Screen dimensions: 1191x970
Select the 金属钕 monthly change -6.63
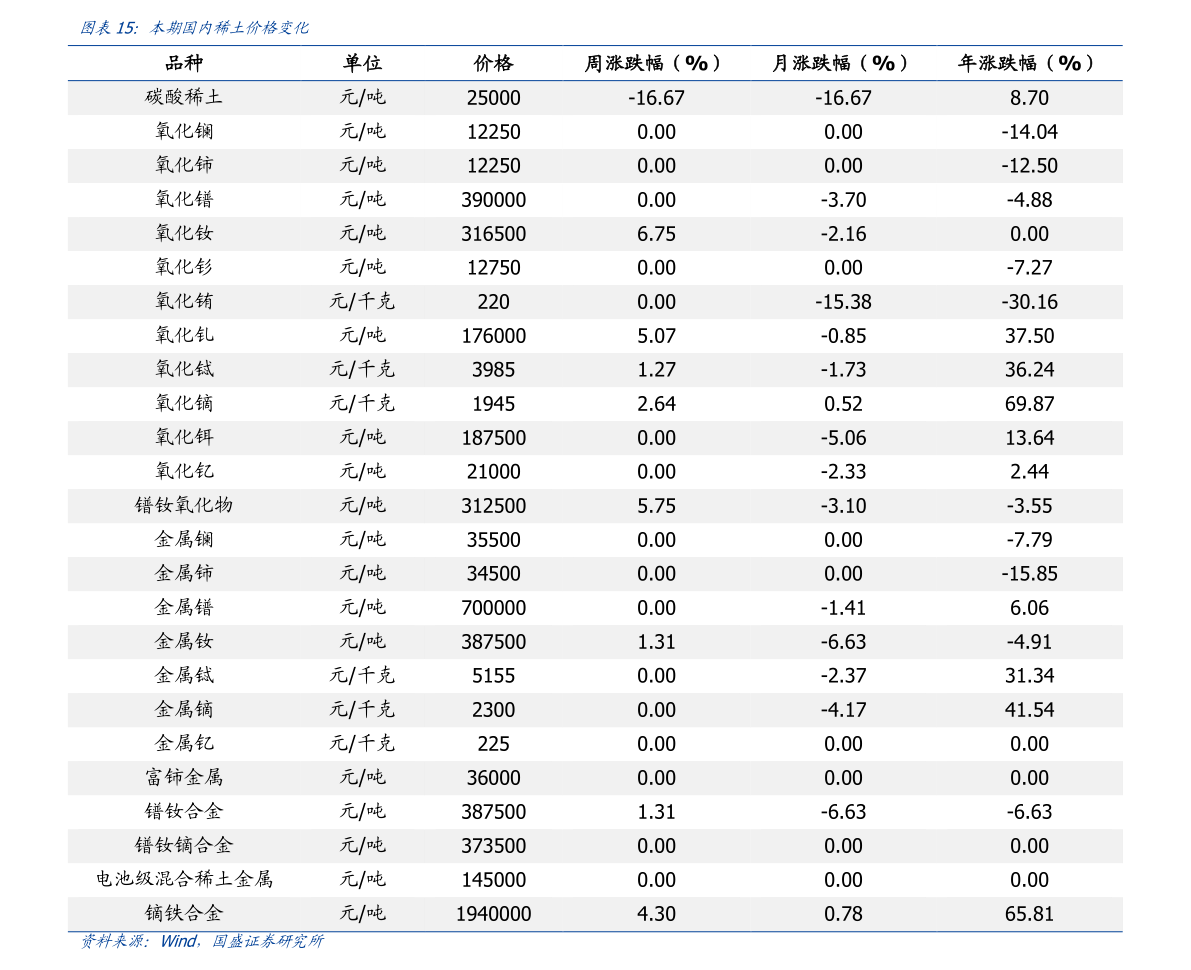(x=843, y=642)
